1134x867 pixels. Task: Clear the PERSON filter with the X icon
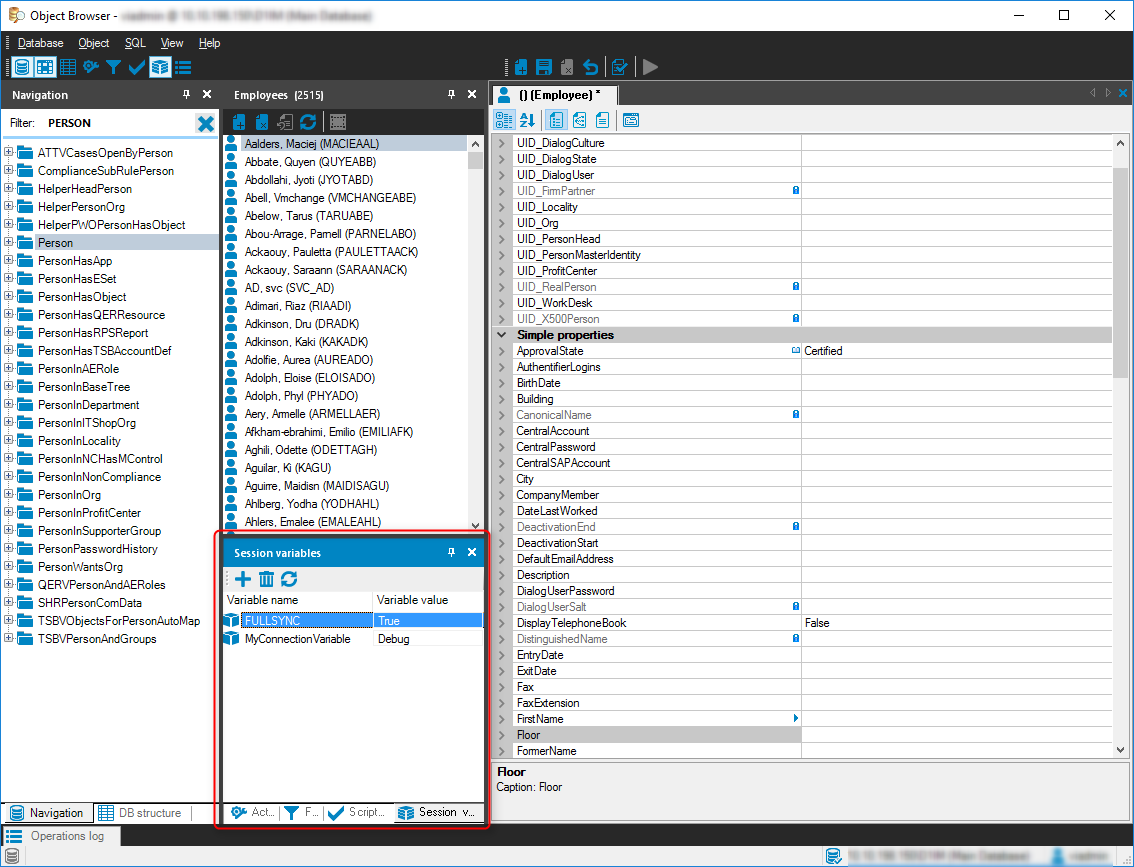click(205, 123)
